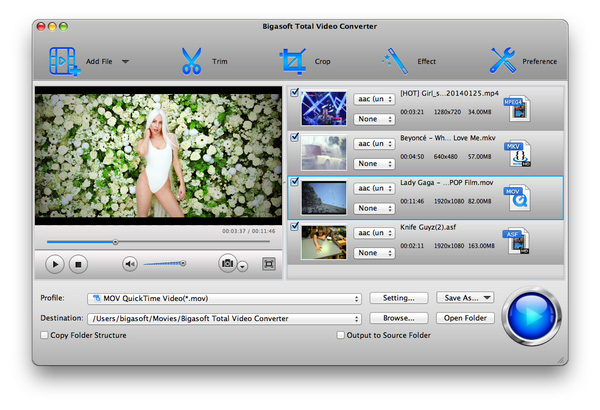This screenshot has width=600, height=410.
Task: Click the Open Folder button
Action: tap(465, 318)
